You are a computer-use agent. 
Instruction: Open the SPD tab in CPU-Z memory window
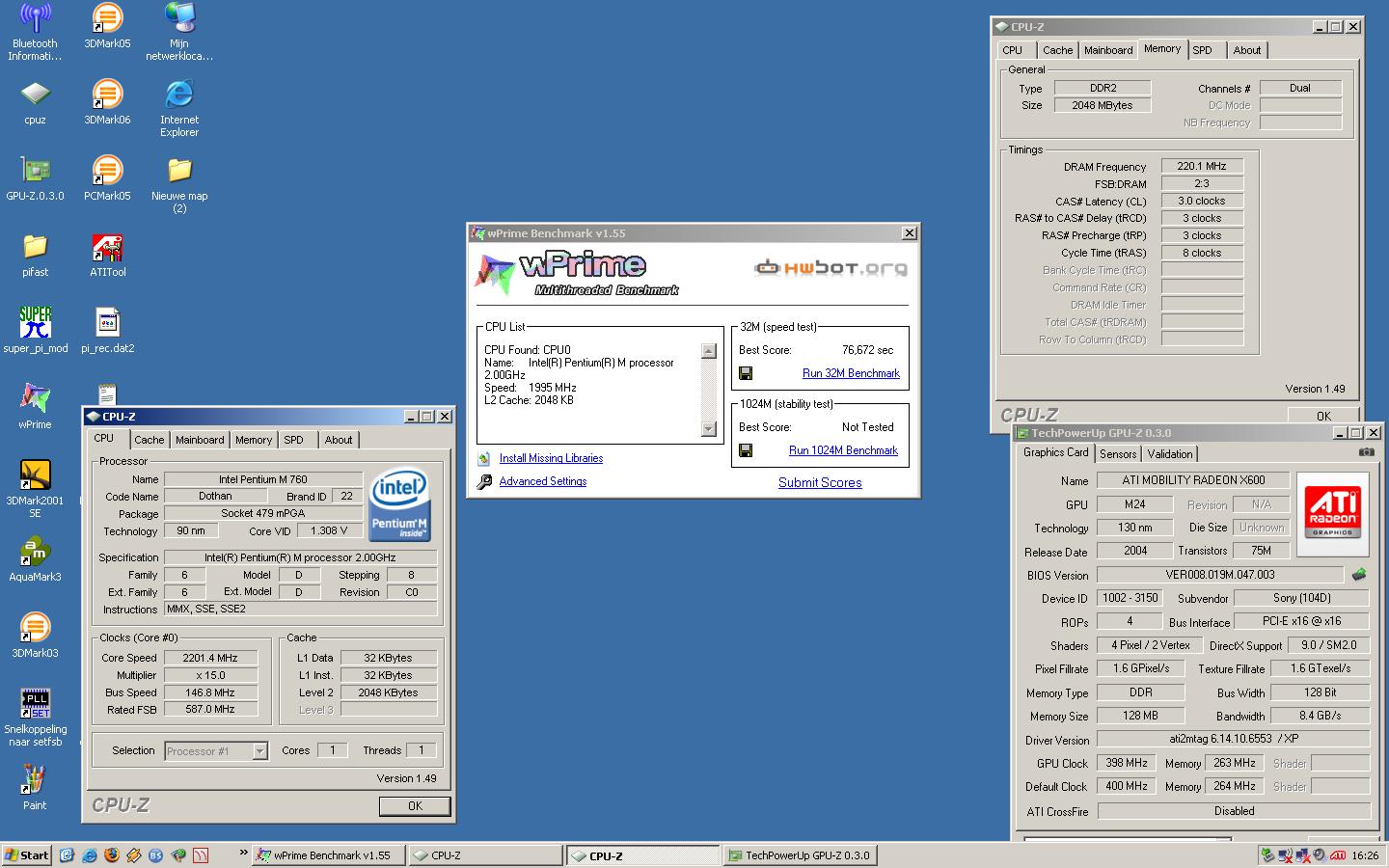tap(1202, 50)
